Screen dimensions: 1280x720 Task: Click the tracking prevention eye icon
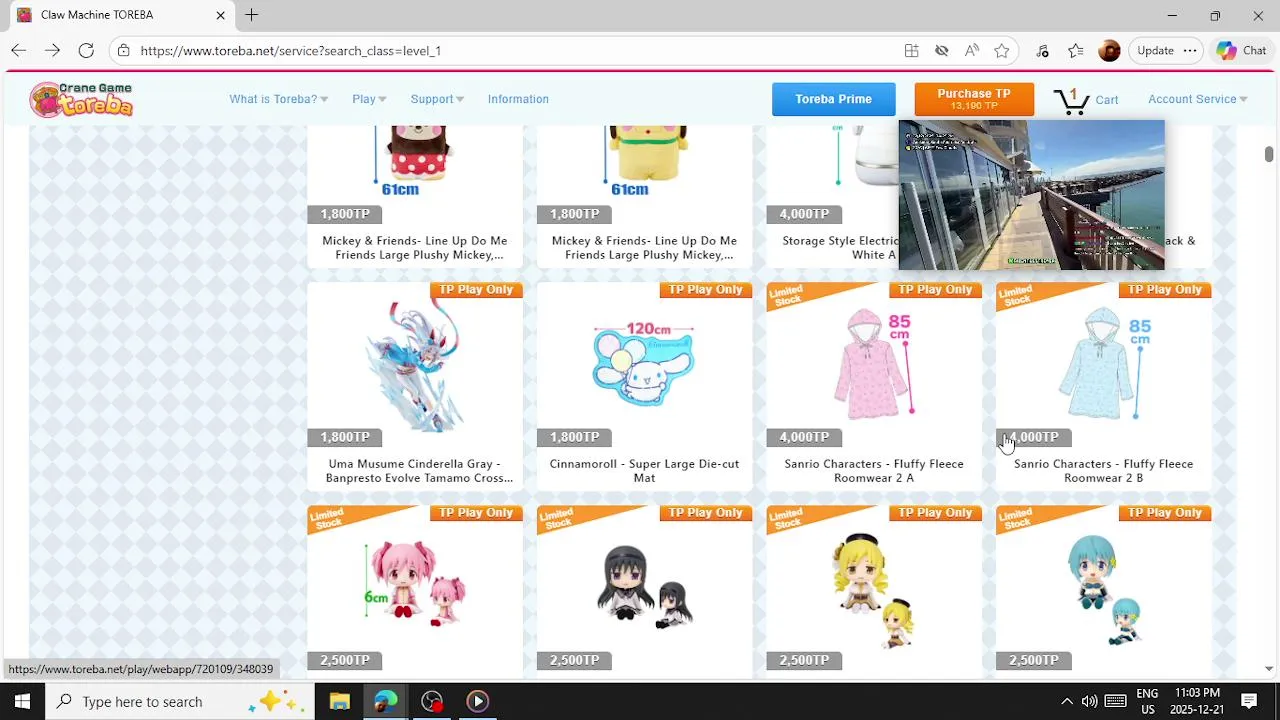point(941,50)
